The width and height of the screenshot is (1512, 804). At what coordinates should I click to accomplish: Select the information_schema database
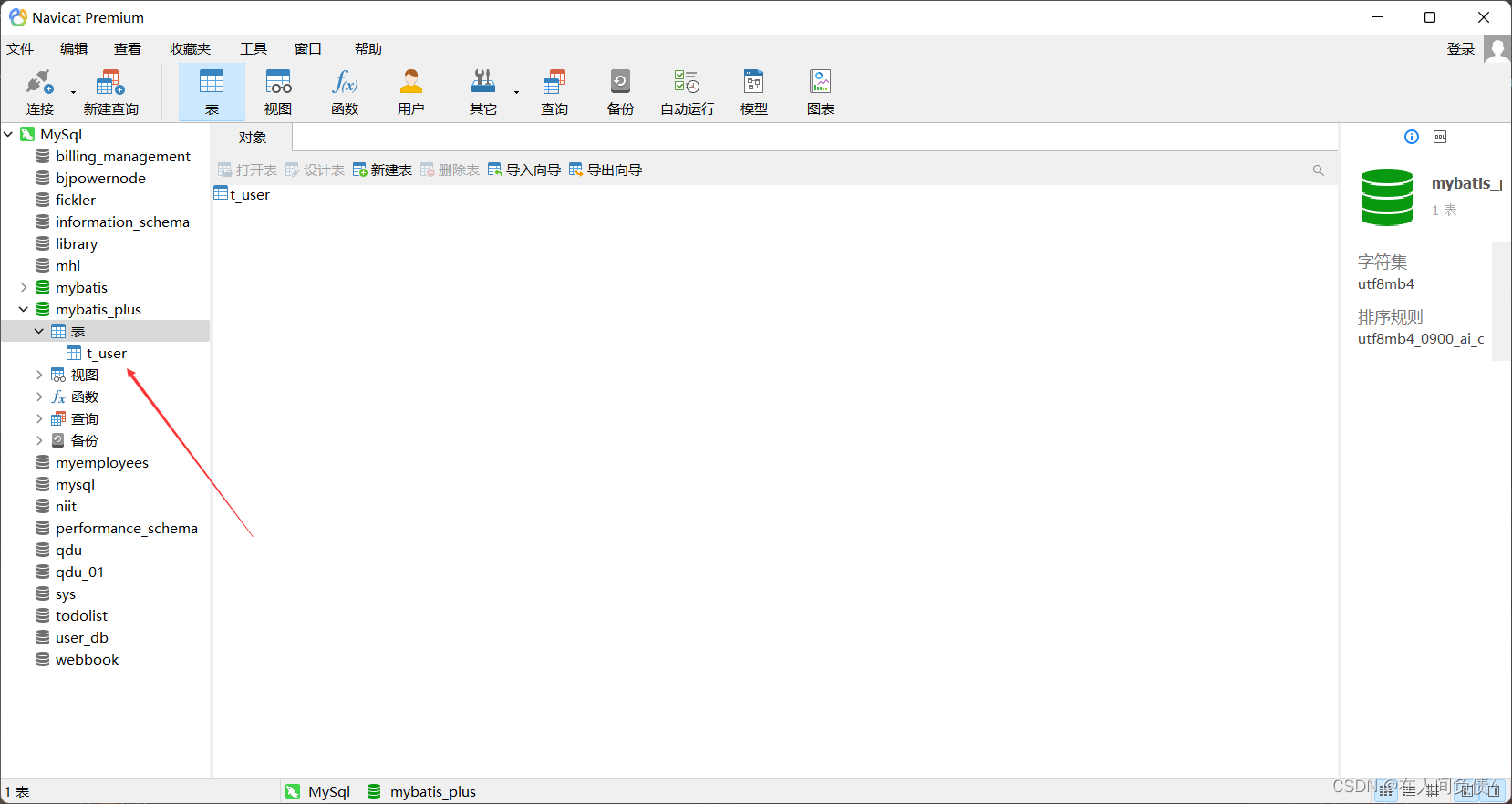coord(122,222)
